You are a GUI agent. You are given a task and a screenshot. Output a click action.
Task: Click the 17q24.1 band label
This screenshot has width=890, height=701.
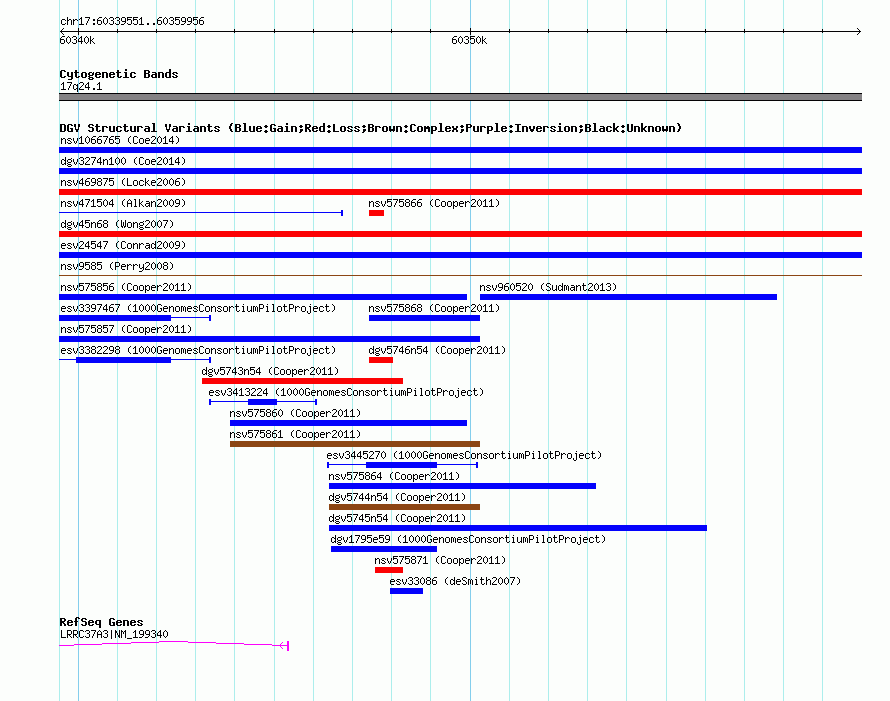[81, 86]
